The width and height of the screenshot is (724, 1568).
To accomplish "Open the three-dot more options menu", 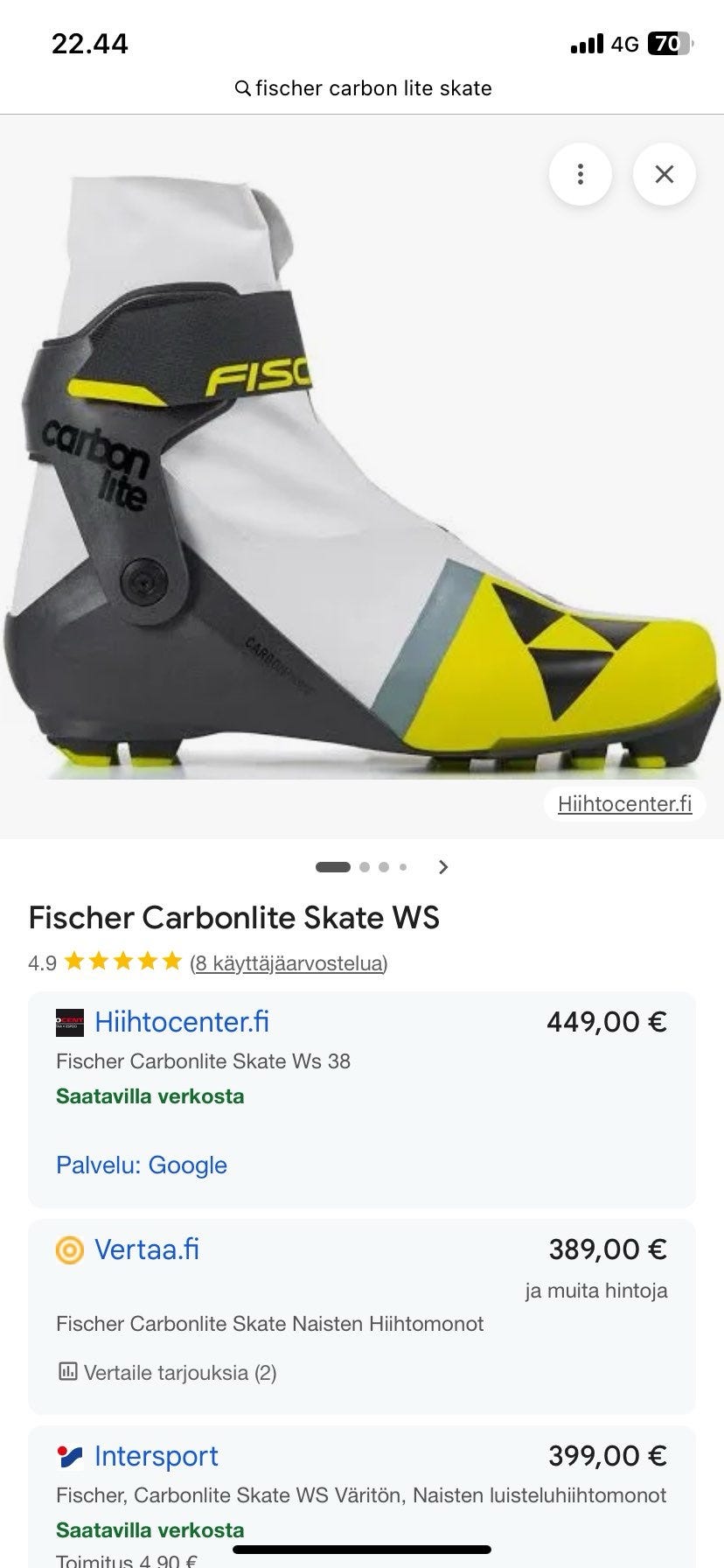I will tap(580, 174).
